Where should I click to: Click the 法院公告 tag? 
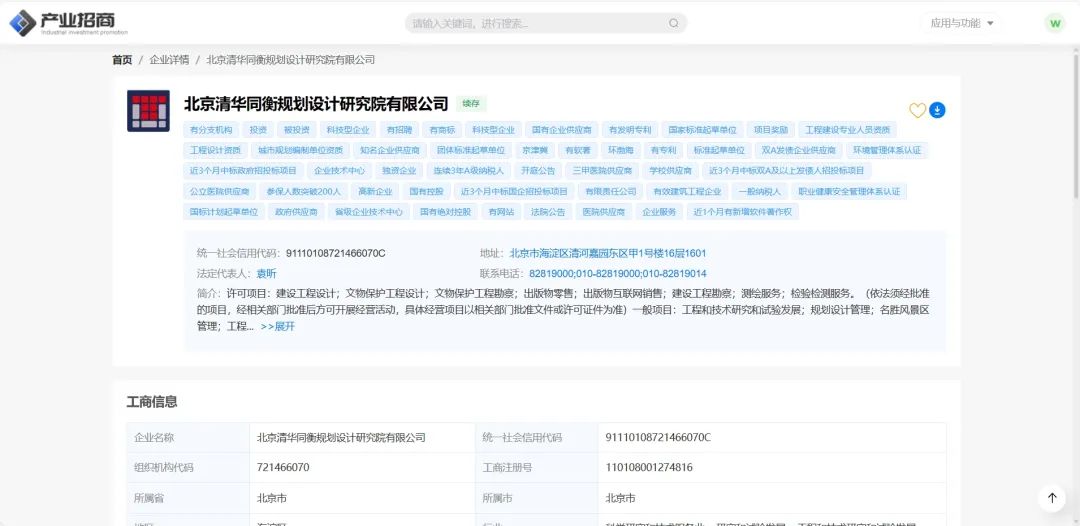pos(547,212)
